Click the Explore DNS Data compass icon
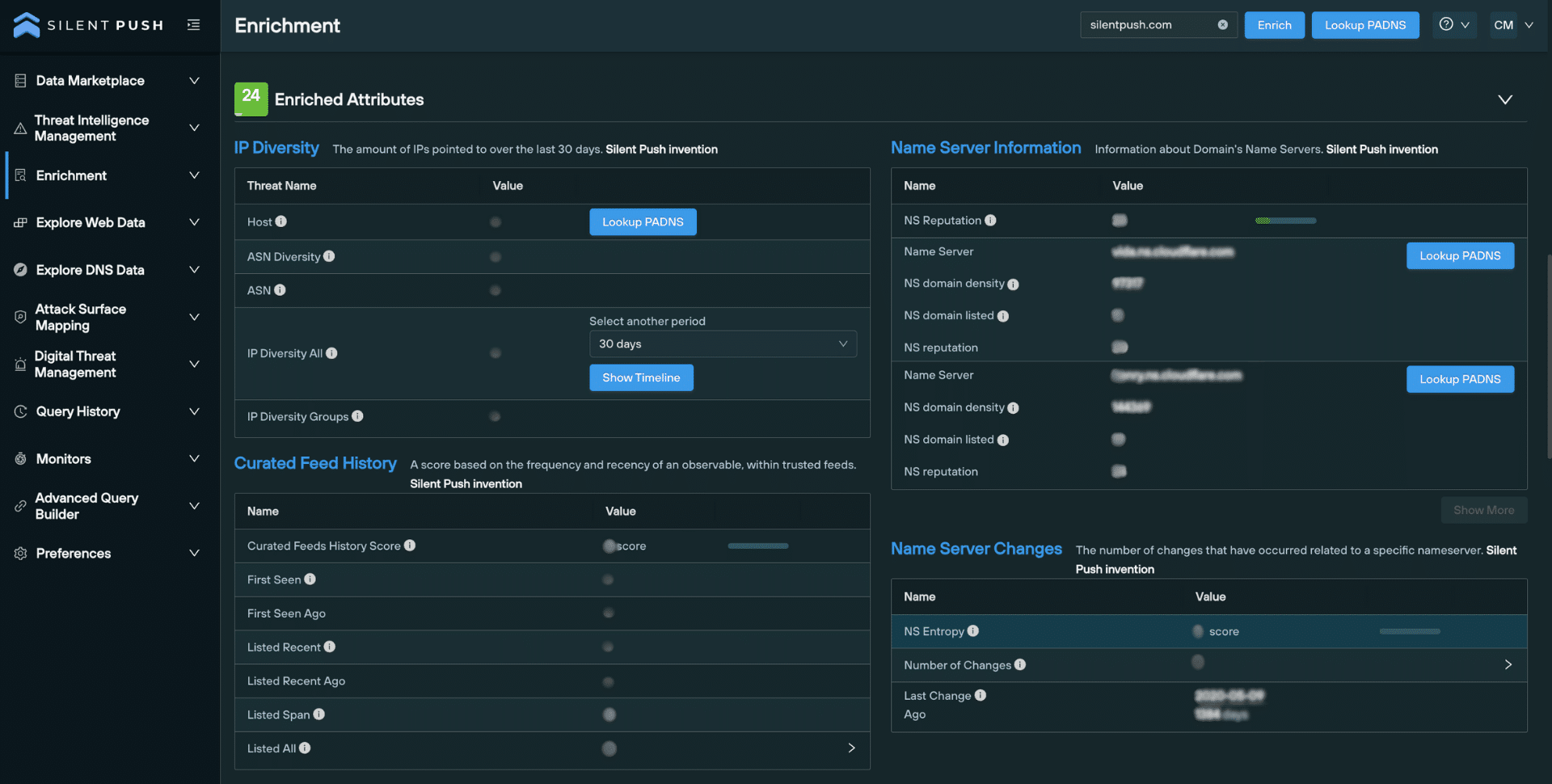 pyautogui.click(x=20, y=270)
